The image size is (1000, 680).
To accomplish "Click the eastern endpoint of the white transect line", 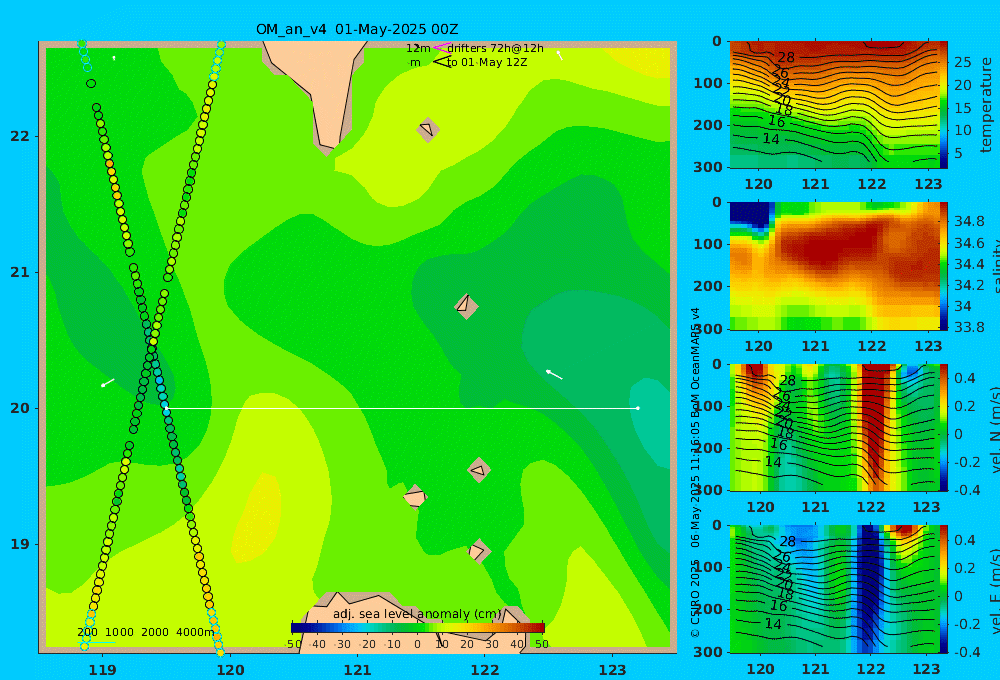I will (x=638, y=408).
